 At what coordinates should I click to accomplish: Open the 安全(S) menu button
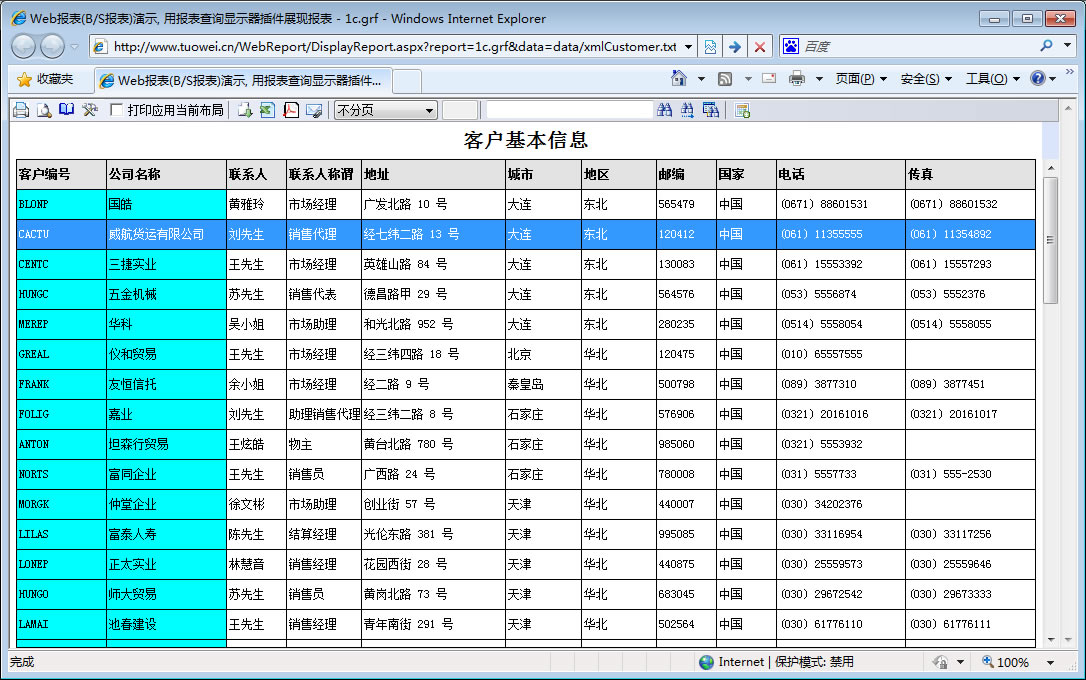925,79
